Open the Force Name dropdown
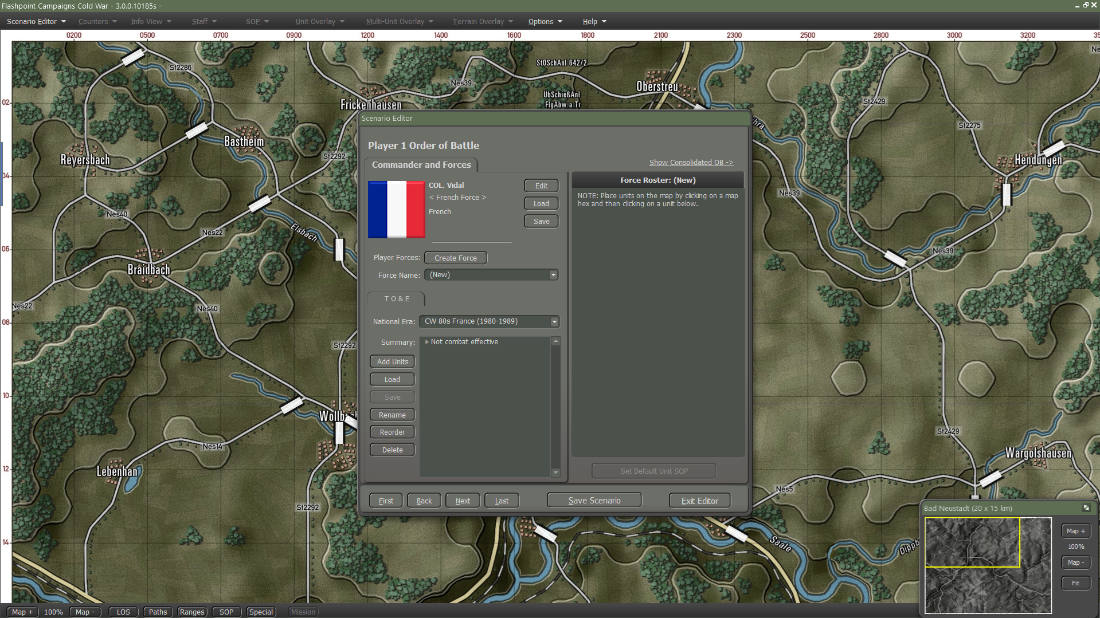 pyautogui.click(x=491, y=275)
